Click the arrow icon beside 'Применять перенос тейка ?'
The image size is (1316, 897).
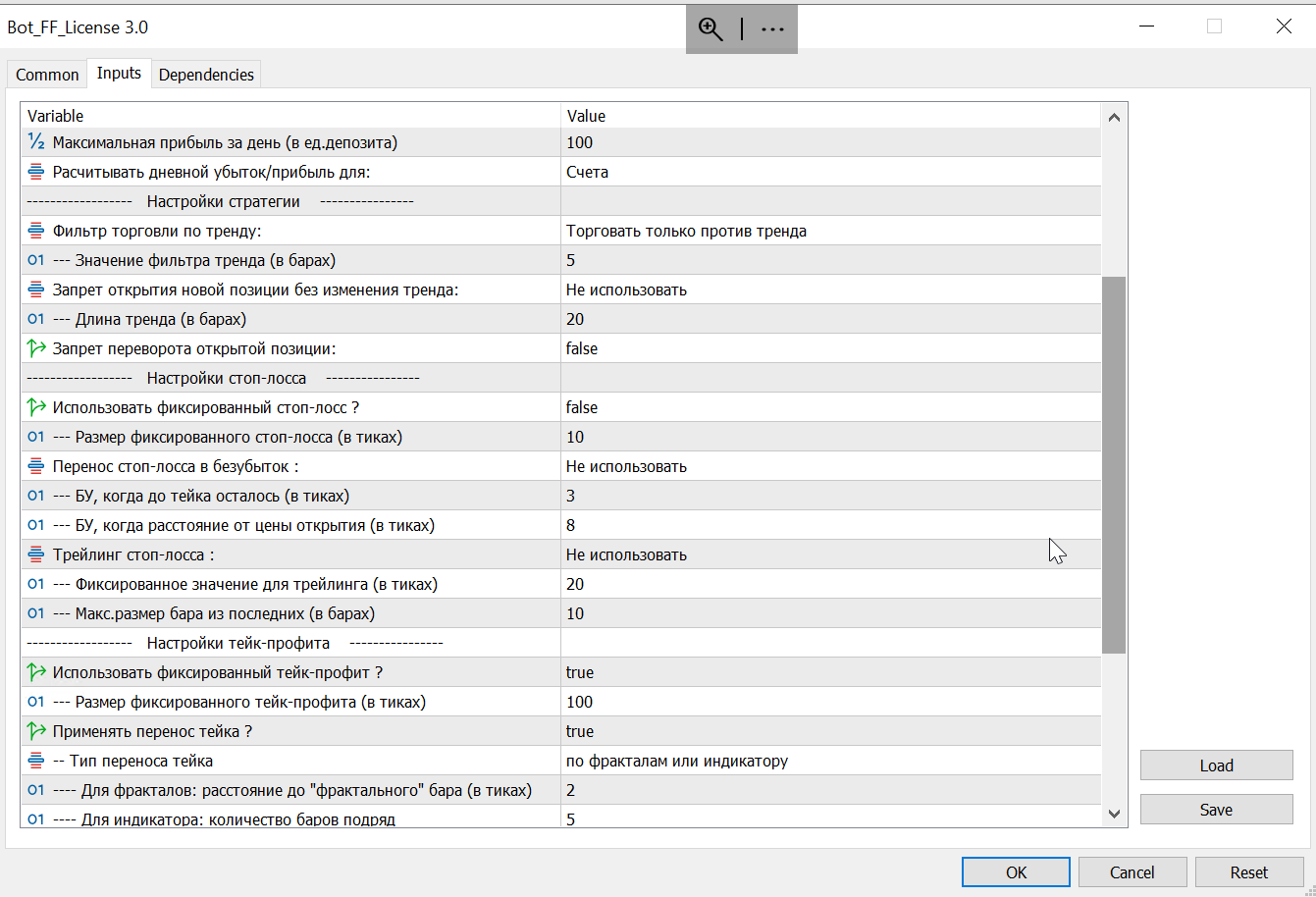point(36,731)
